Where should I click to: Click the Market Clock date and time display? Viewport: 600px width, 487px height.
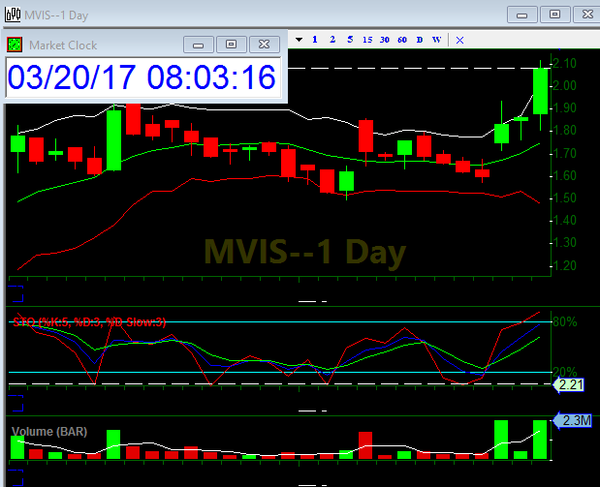[142, 77]
